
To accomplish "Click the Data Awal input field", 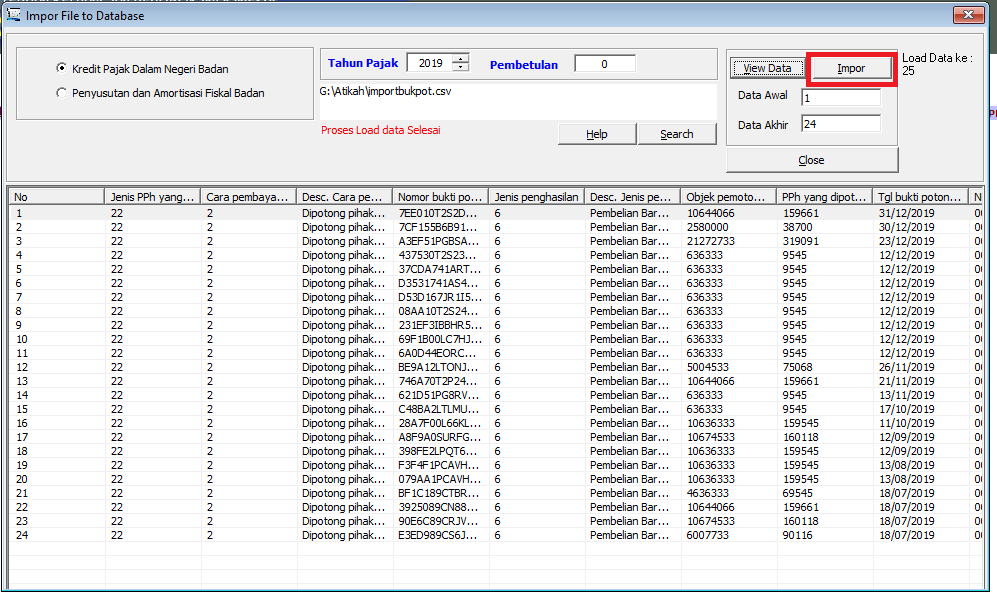I will coord(841,98).
